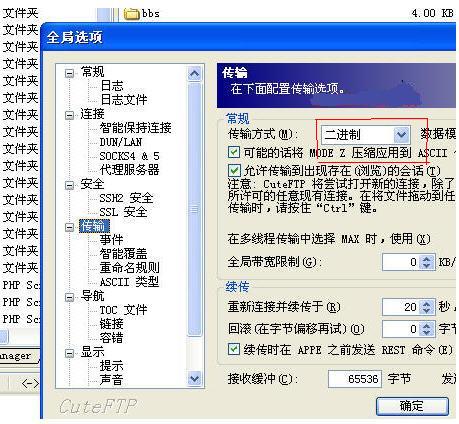Click the 重新连接并续传于 field showing 20
This screenshot has width=459, height=424.
point(402,307)
